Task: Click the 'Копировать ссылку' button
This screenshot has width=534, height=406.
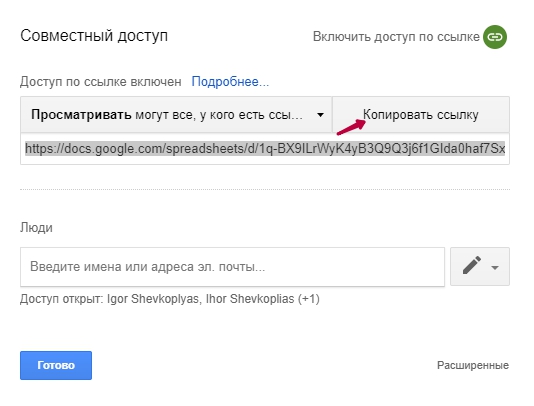Action: tap(421, 115)
